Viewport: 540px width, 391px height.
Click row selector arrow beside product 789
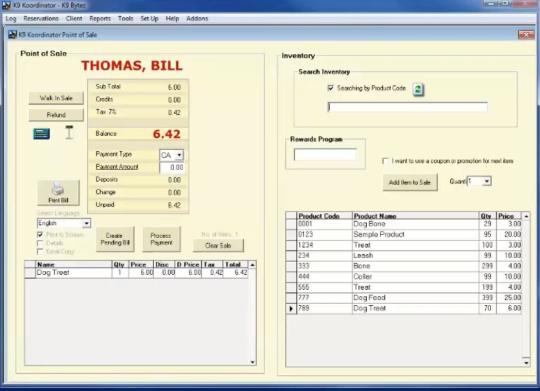291,309
